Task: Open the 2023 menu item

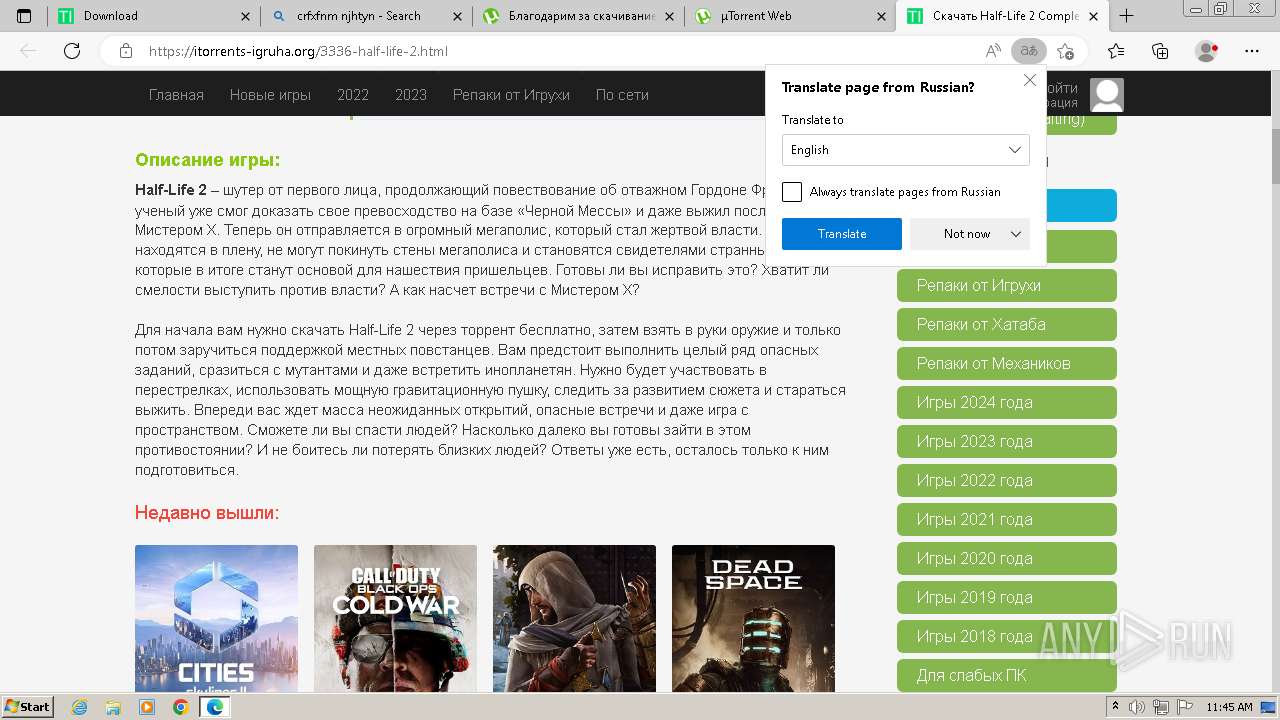Action: [x=411, y=95]
